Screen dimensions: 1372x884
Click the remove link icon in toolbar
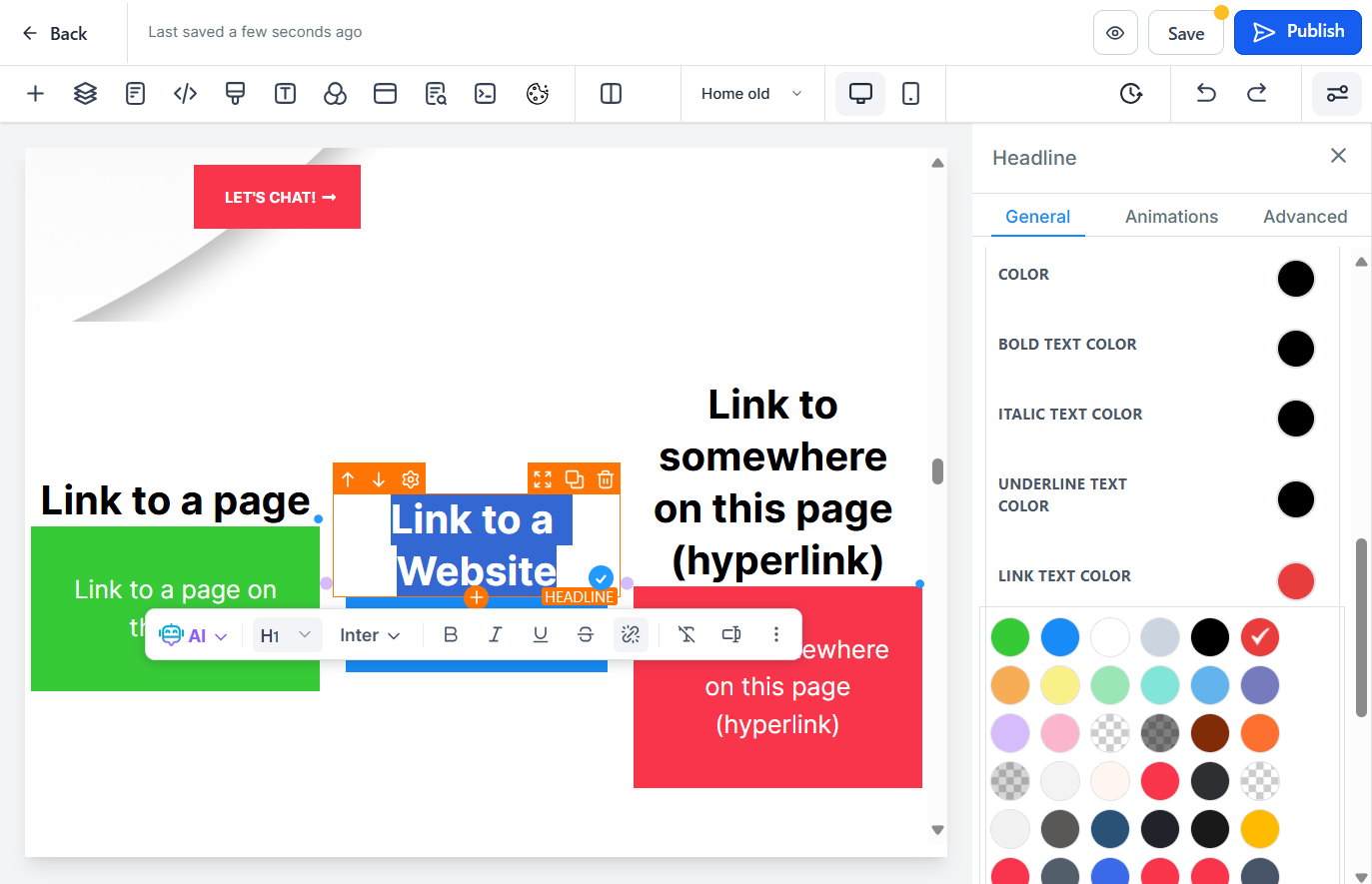click(x=631, y=634)
